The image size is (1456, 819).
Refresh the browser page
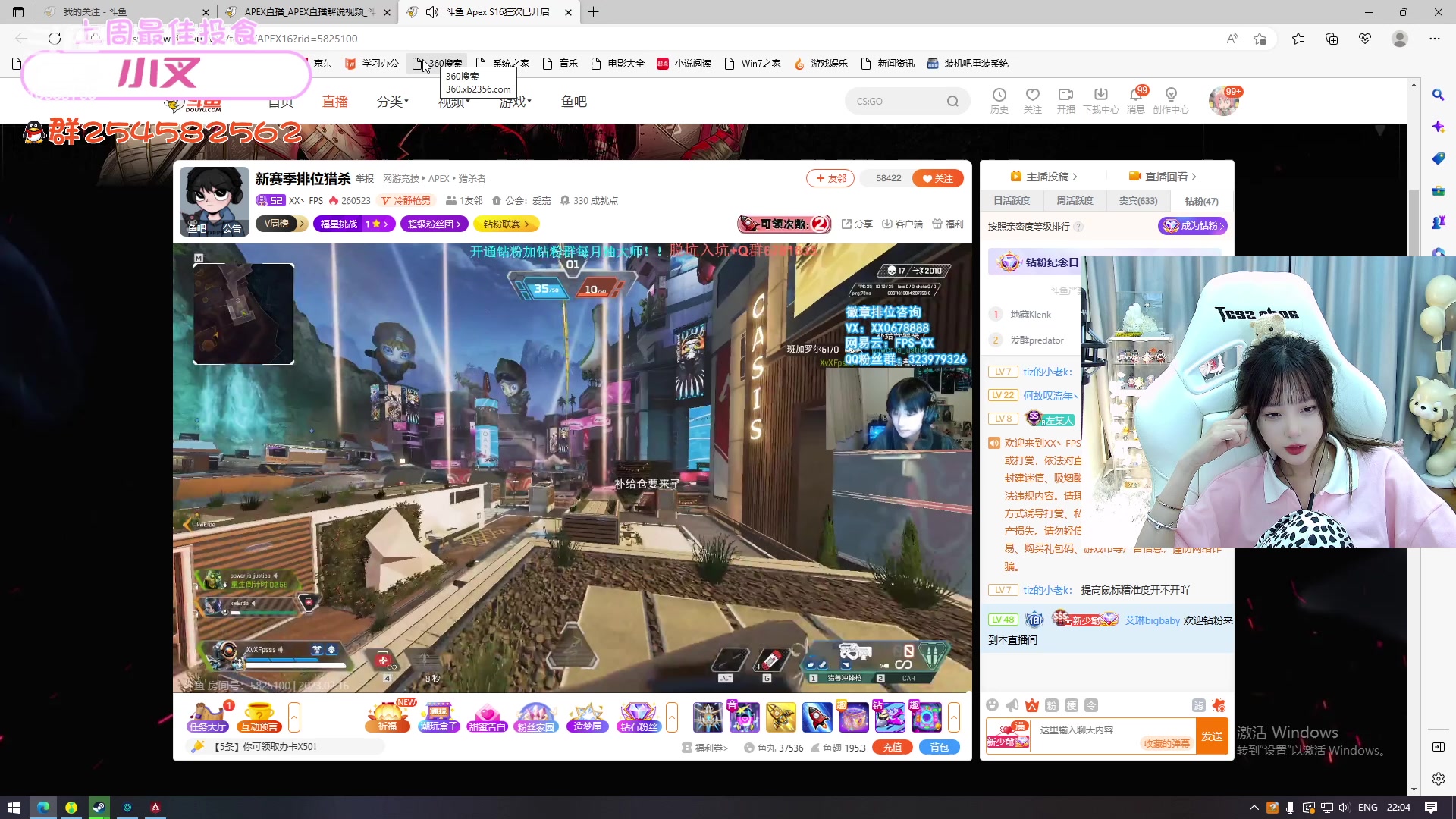(x=55, y=39)
